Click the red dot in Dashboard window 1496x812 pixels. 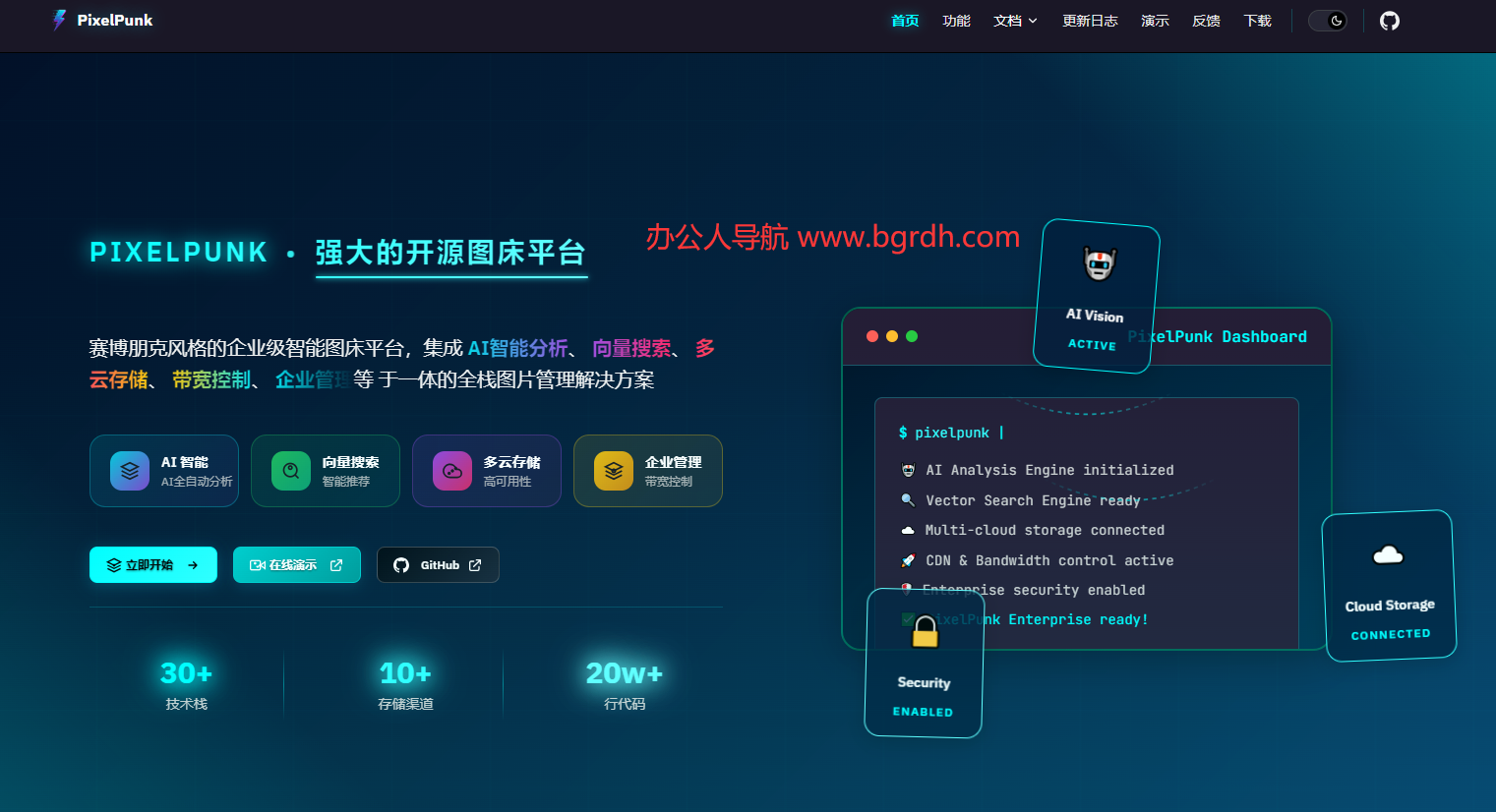[872, 336]
